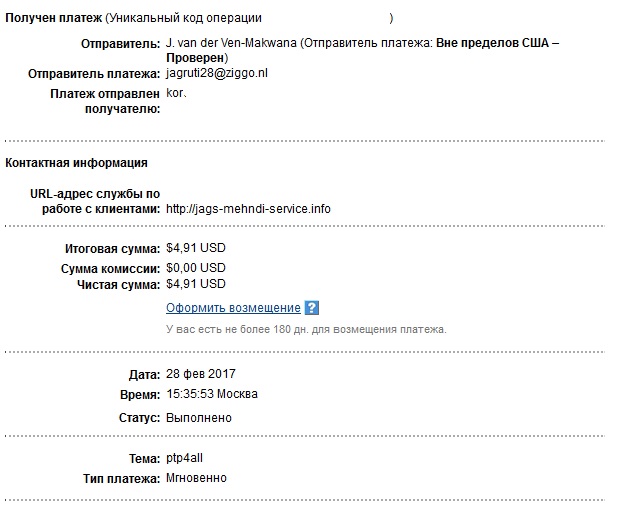Click the date 28 фев 2017
The width and height of the screenshot is (617, 516).
tap(201, 374)
